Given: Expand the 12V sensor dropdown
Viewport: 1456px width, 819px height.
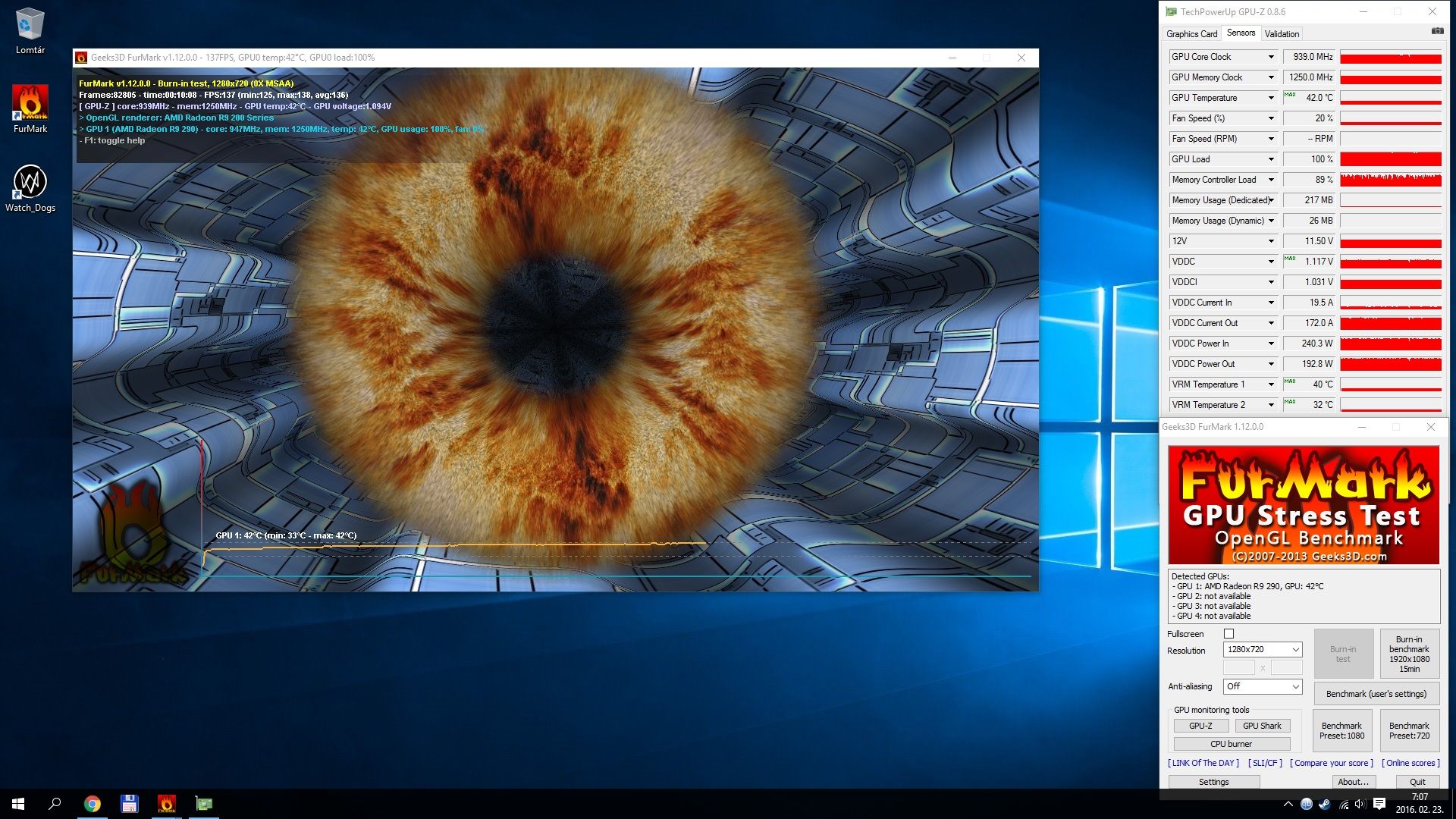Looking at the screenshot, I should tap(1271, 241).
